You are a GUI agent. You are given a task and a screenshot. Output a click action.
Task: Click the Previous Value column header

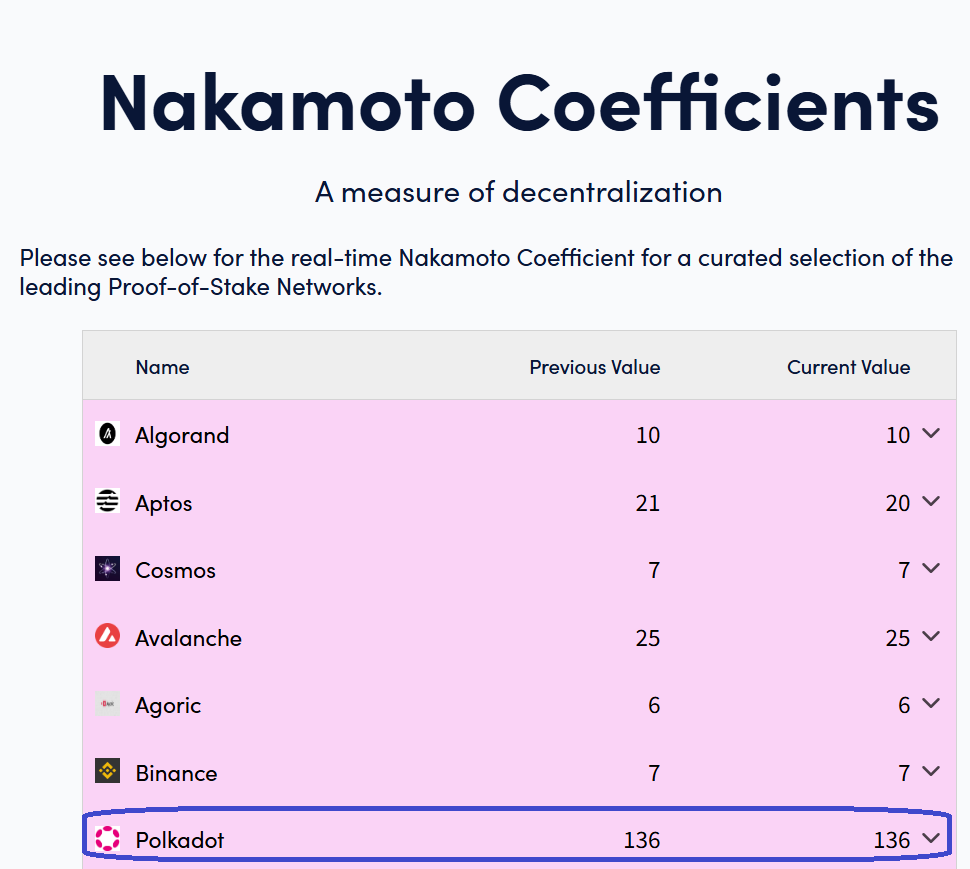594,367
